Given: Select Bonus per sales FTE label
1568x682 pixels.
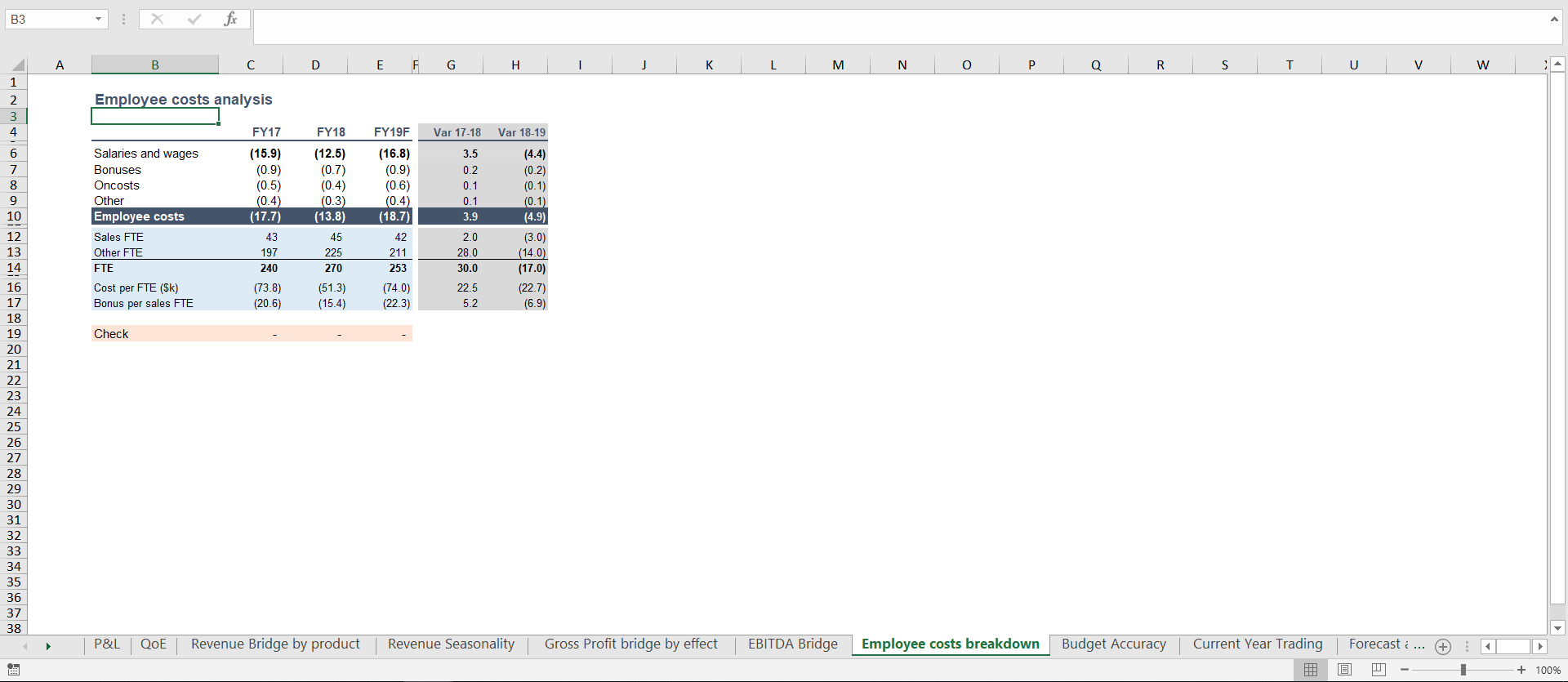Looking at the screenshot, I should click(144, 303).
